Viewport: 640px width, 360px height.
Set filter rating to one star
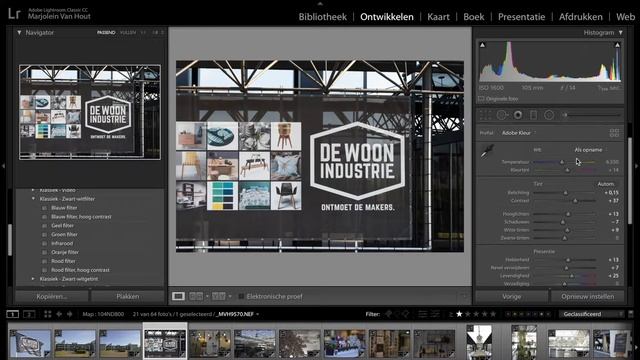(459, 314)
